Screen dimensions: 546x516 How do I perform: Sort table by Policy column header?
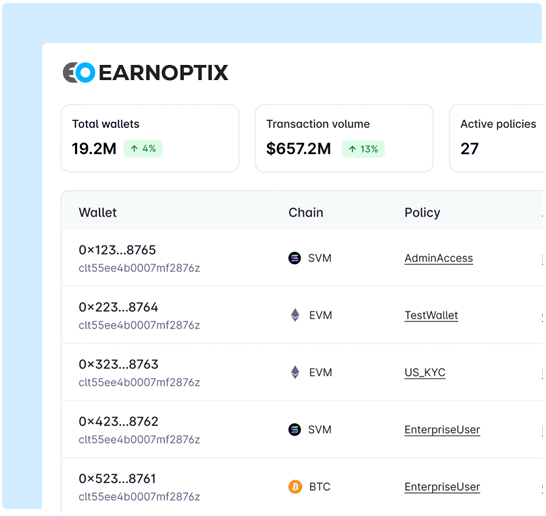tap(422, 212)
